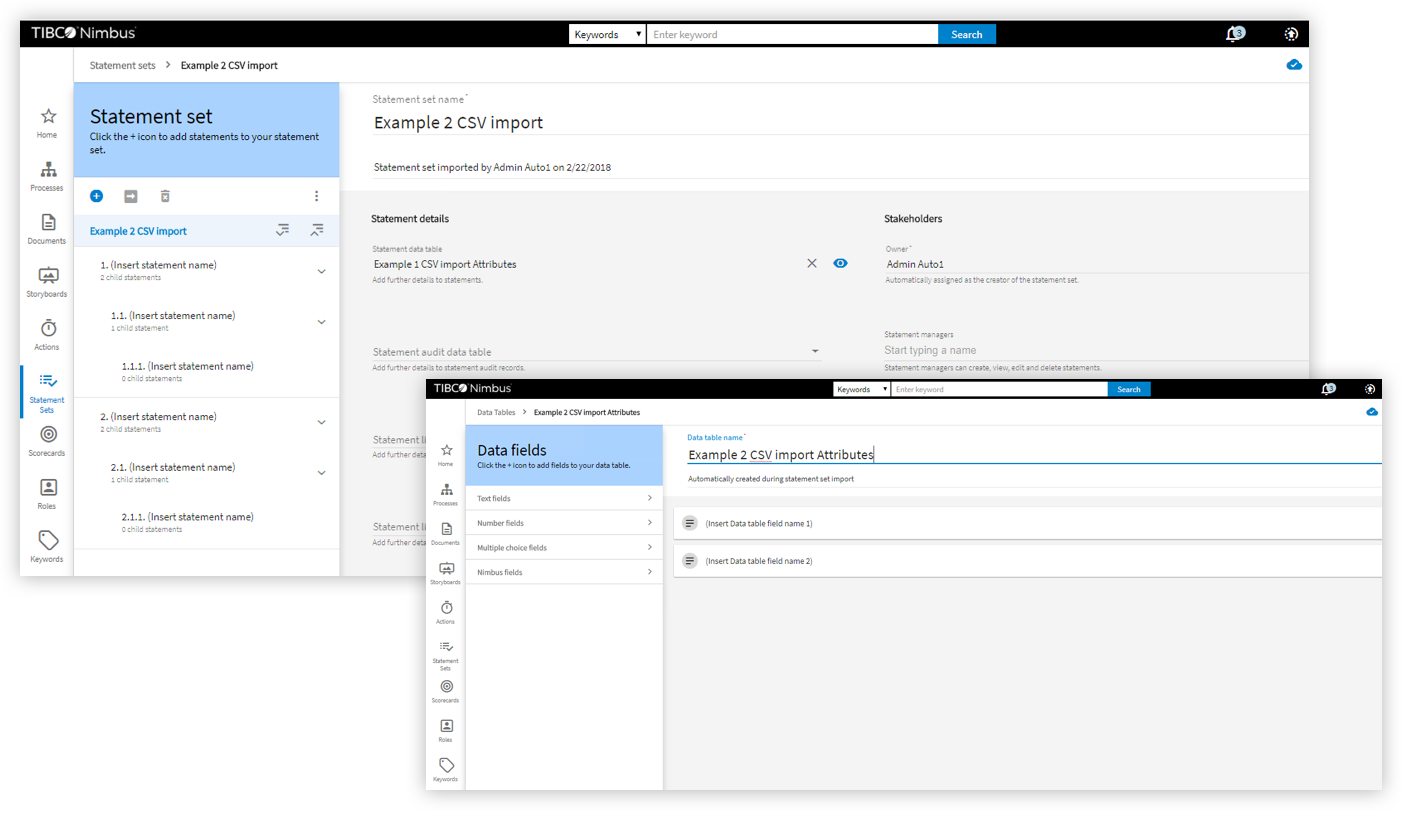This screenshot has height=816, width=1402.
Task: Open Keywords search dropdown in the Statement set window
Action: (608, 34)
